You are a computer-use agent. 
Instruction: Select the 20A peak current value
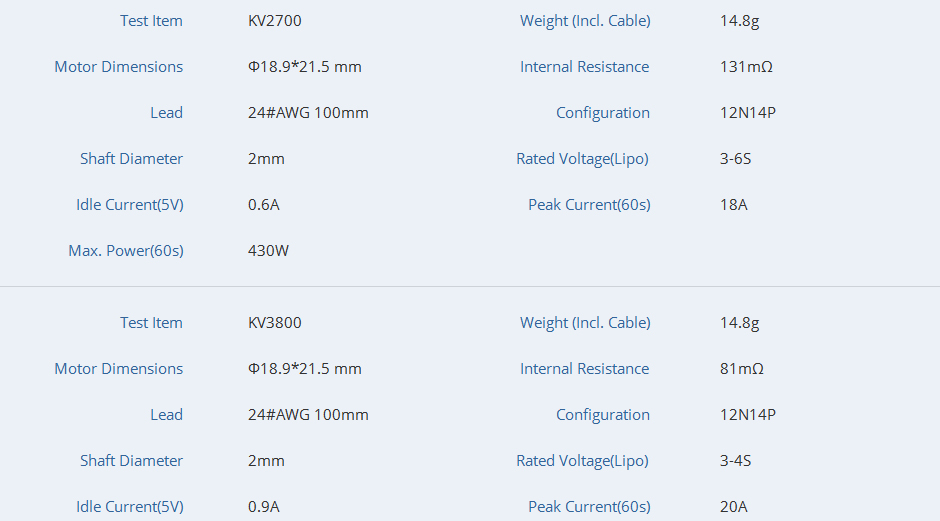tap(733, 507)
